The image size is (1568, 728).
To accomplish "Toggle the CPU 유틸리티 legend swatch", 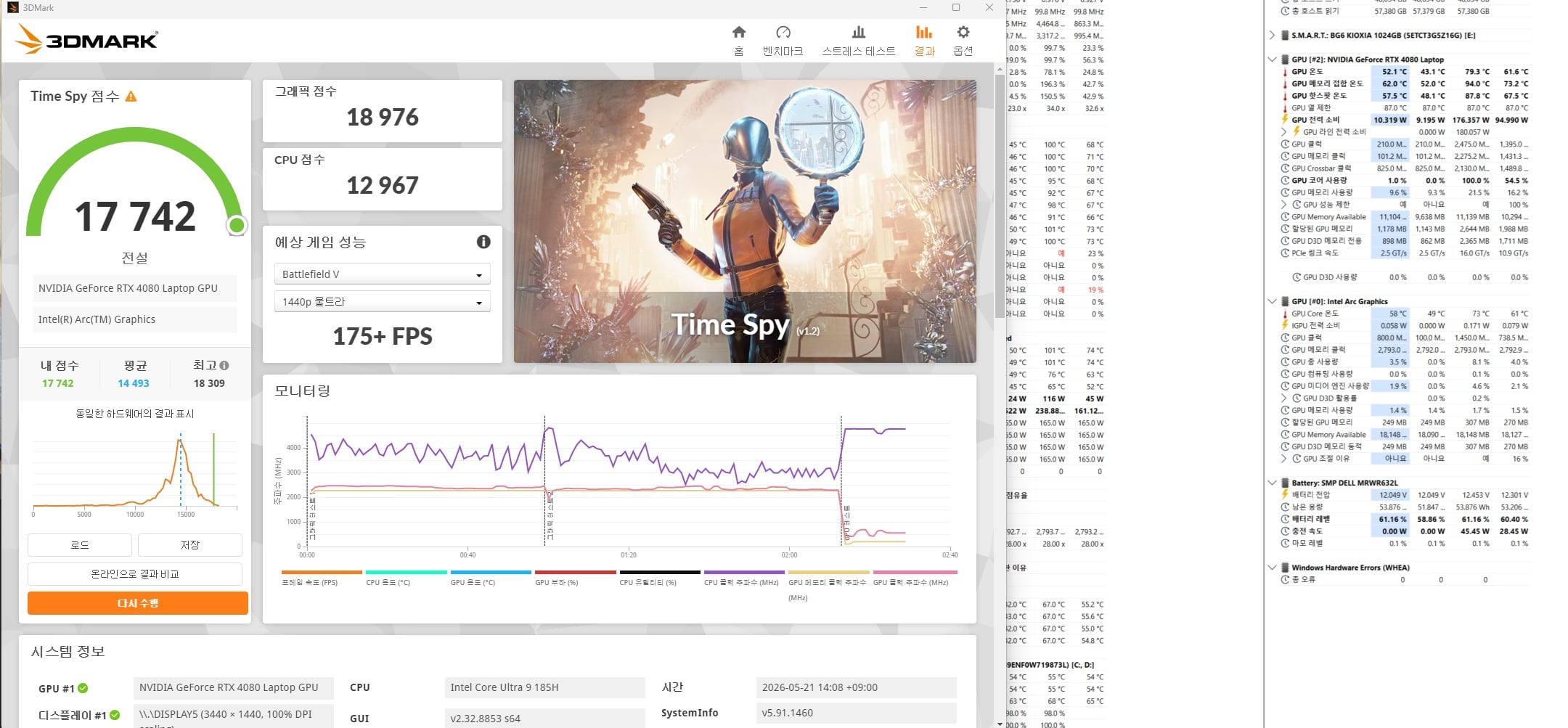I will tap(660, 572).
